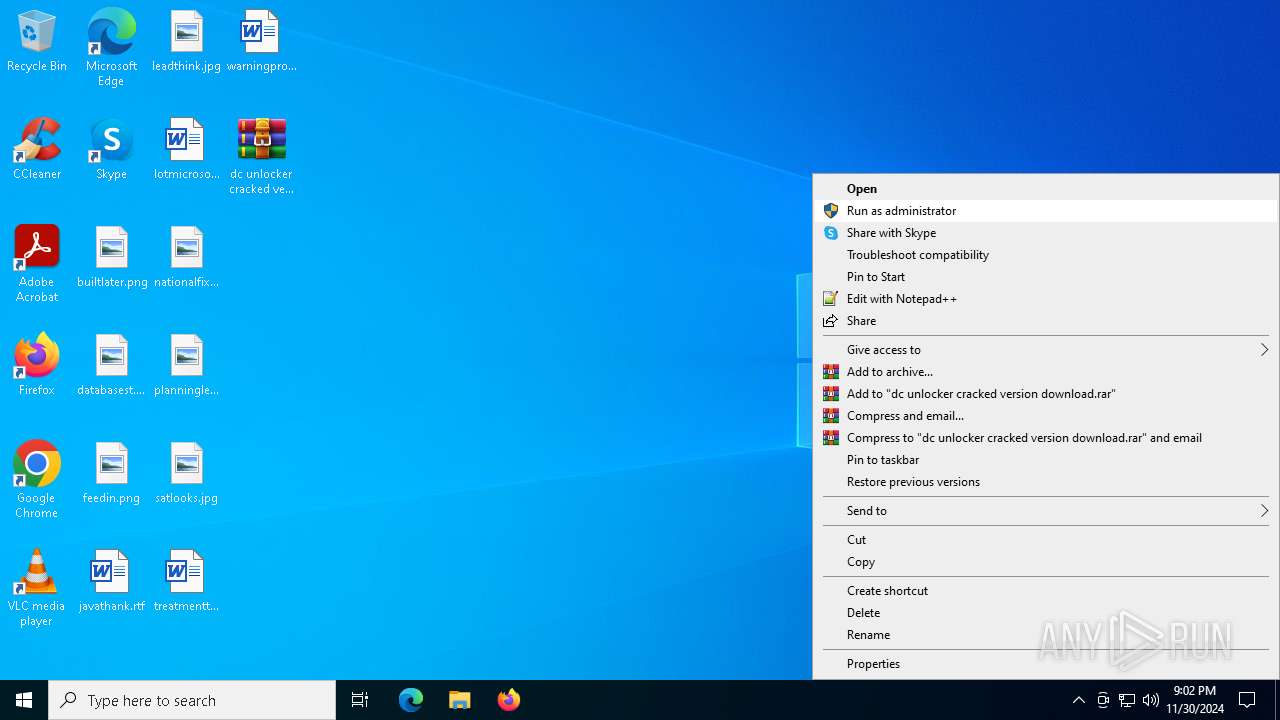1280x720 pixels.
Task: Choose Pin to Start
Action: 1046,277
